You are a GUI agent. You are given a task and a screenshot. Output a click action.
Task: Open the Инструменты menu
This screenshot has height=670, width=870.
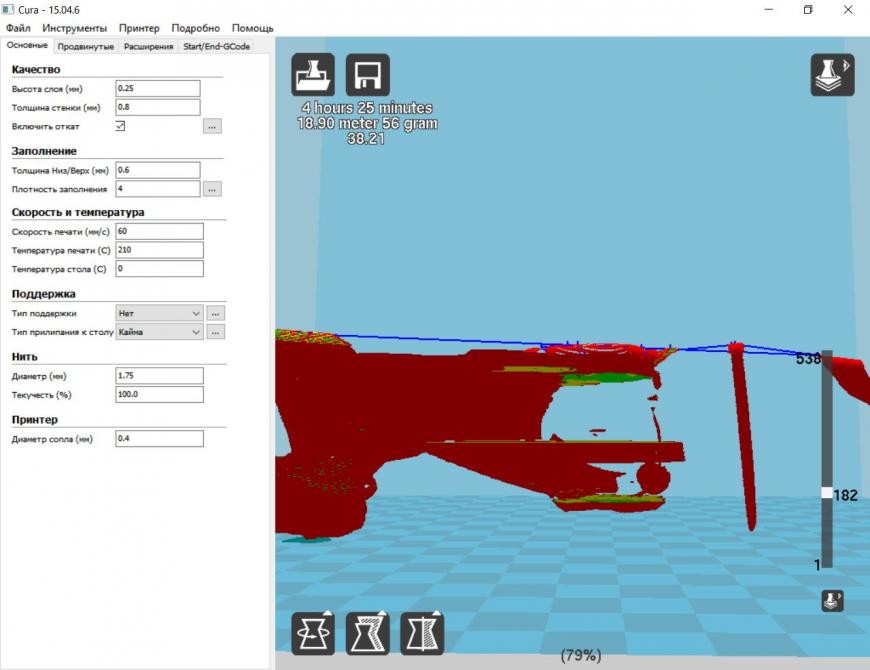point(74,28)
